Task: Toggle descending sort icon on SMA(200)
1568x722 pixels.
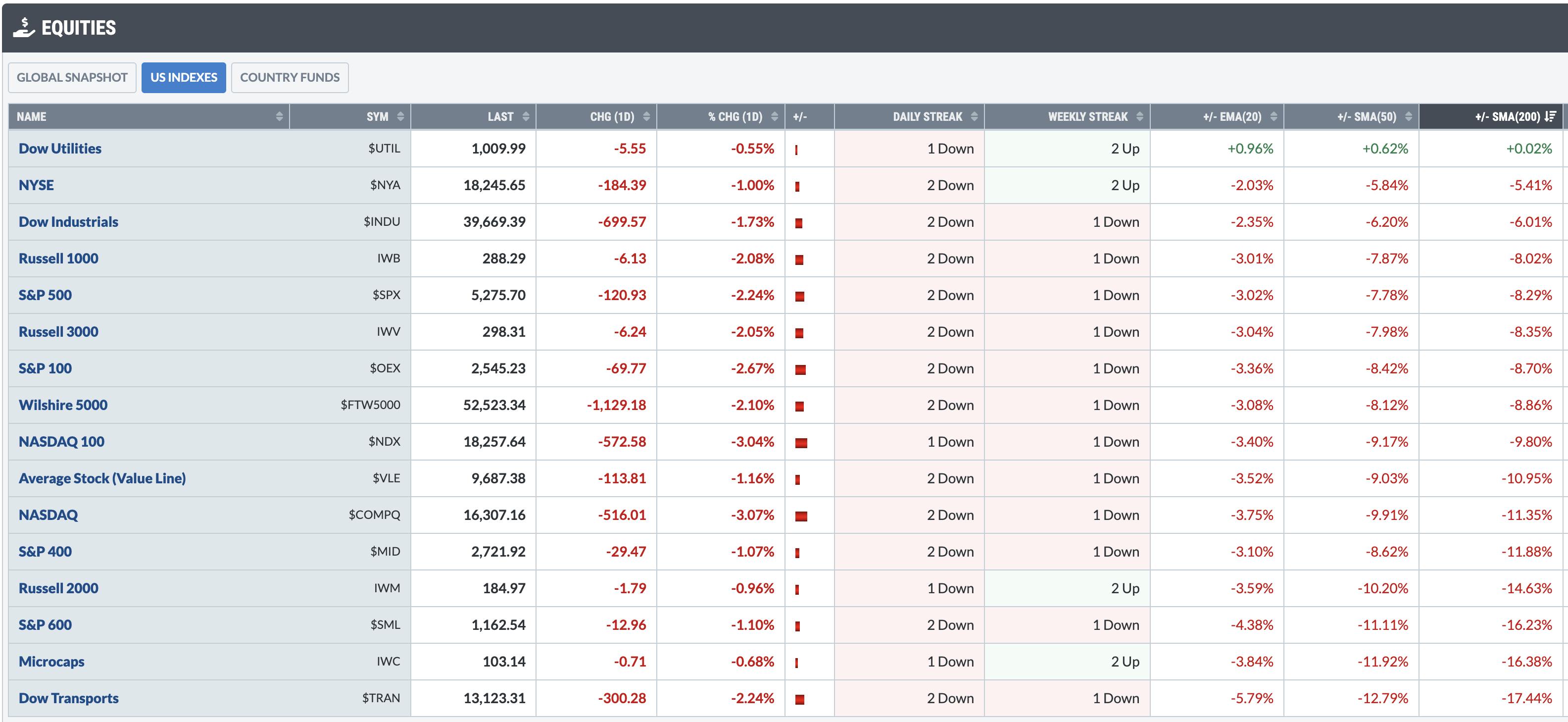Action: coord(1550,116)
